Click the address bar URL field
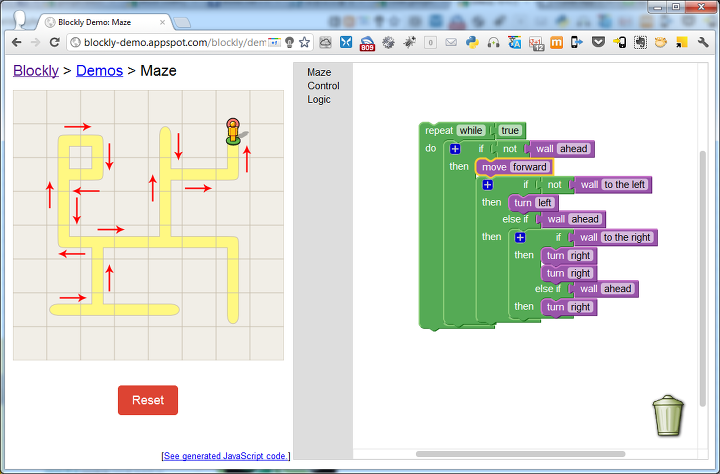 coord(174,43)
